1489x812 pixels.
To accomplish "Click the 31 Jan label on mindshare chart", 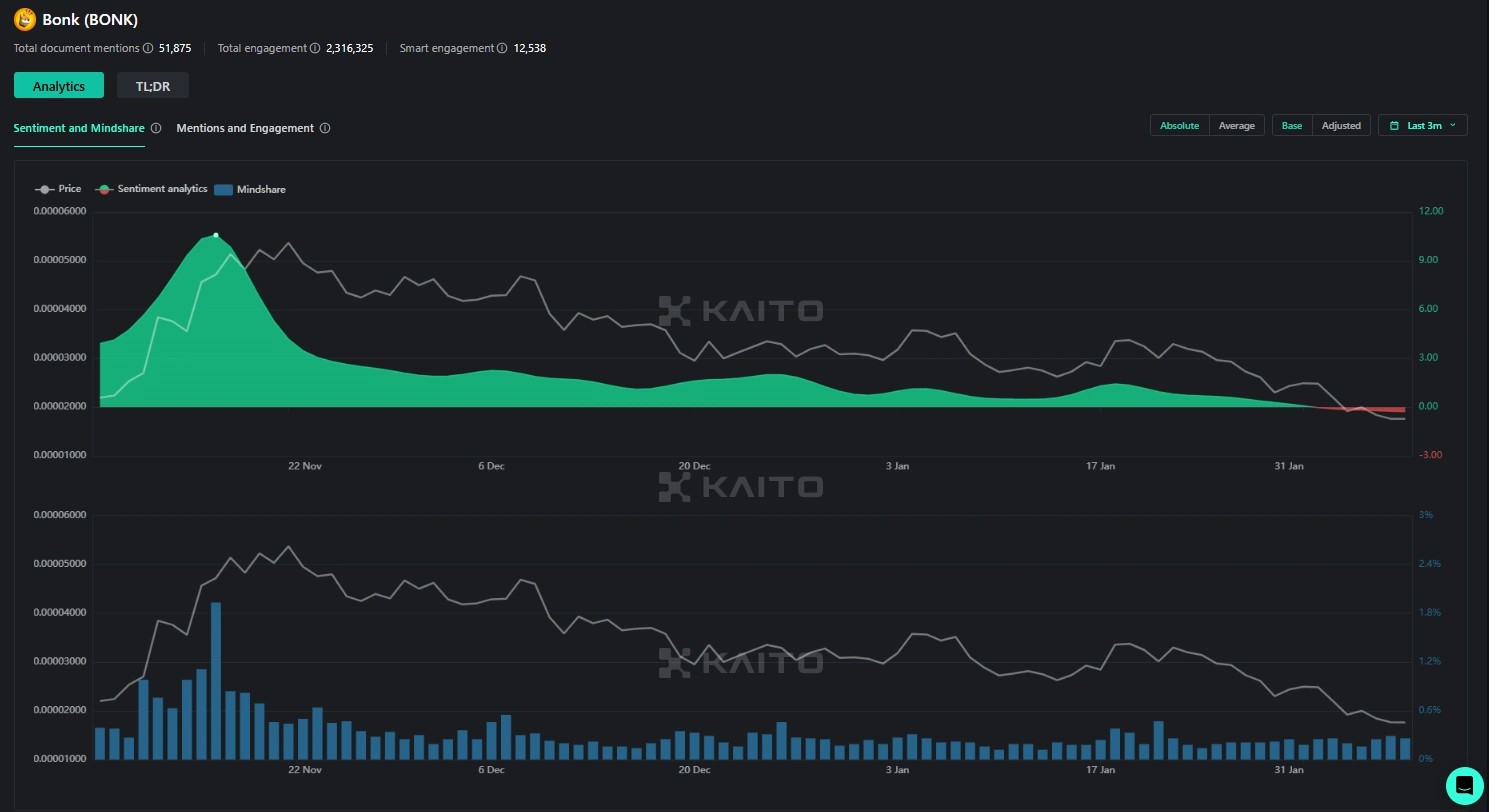I will click(x=1289, y=770).
